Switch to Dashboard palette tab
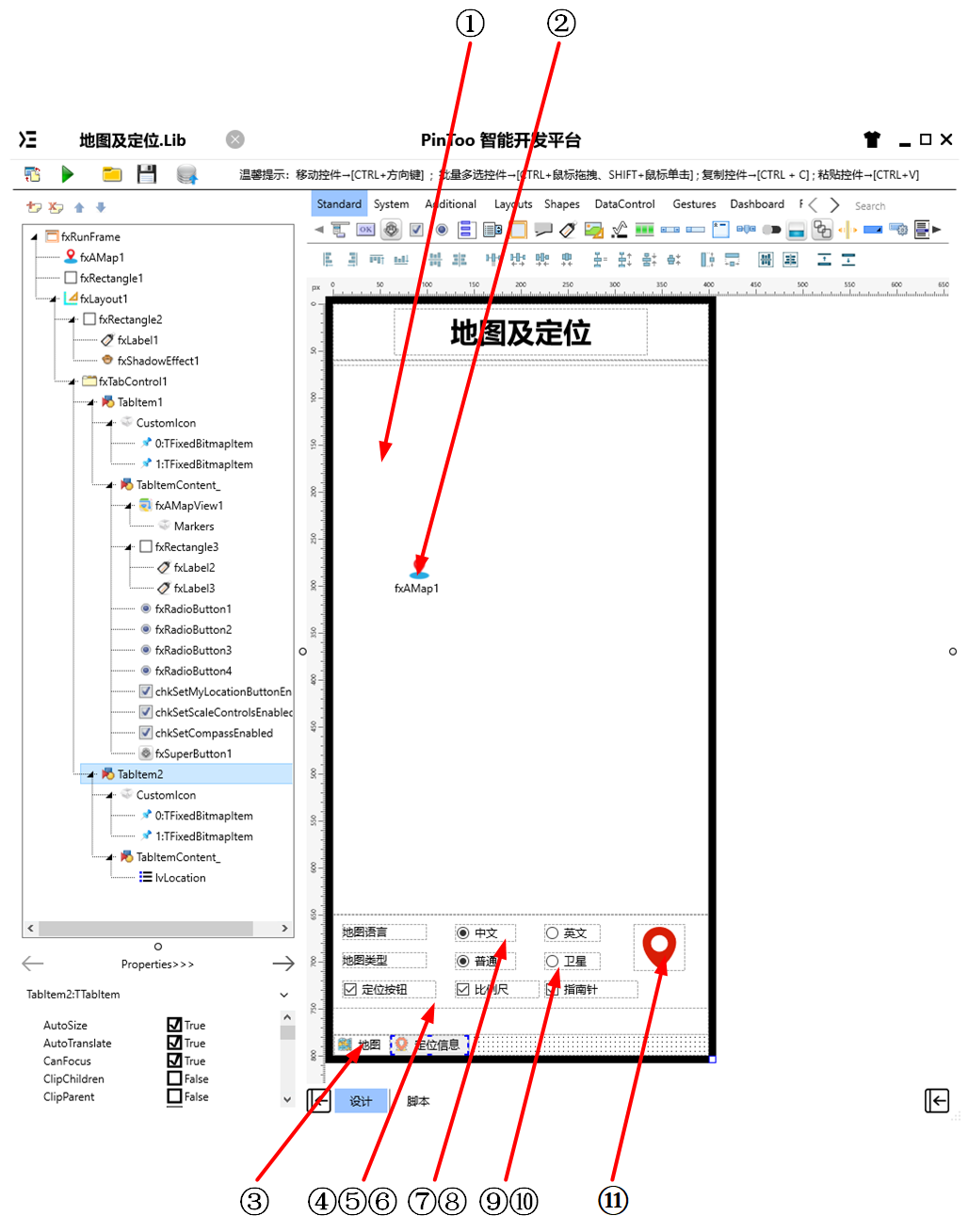968x1232 pixels. 757,203
